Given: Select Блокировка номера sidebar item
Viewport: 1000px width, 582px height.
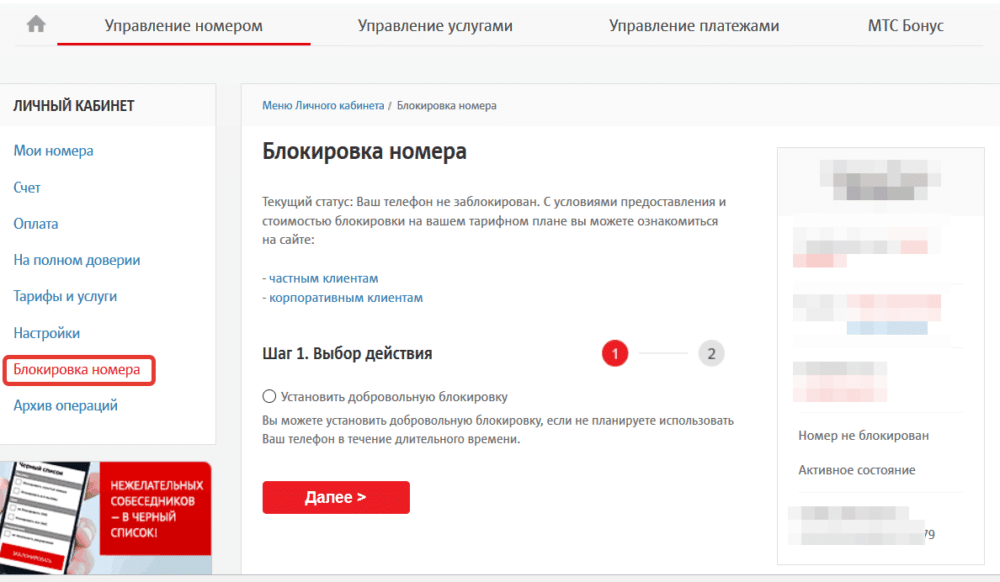Looking at the screenshot, I should point(79,370).
